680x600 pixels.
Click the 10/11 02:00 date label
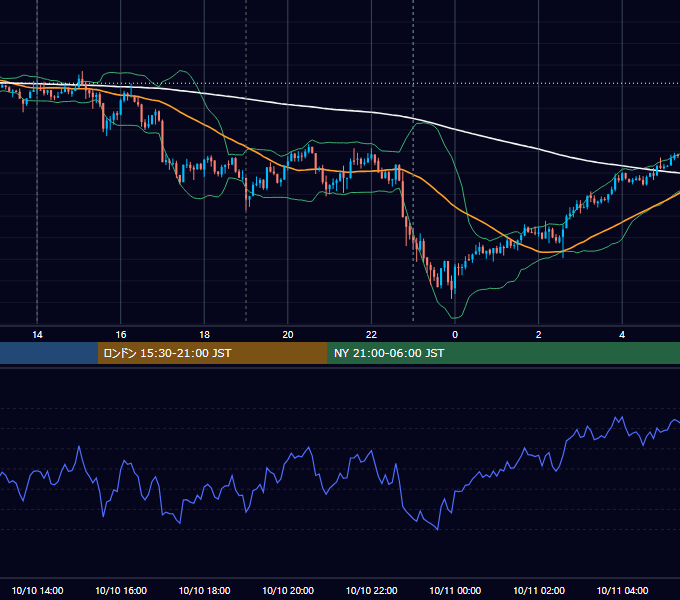click(x=539, y=590)
